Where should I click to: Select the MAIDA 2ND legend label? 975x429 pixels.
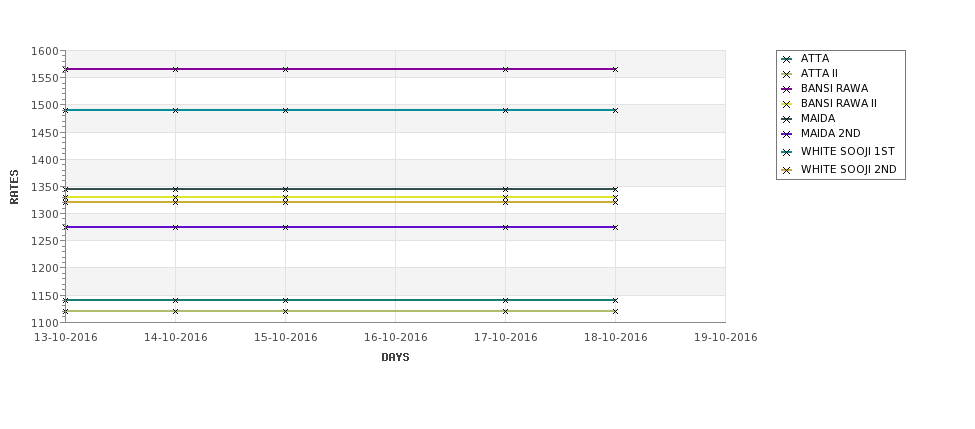pos(831,133)
